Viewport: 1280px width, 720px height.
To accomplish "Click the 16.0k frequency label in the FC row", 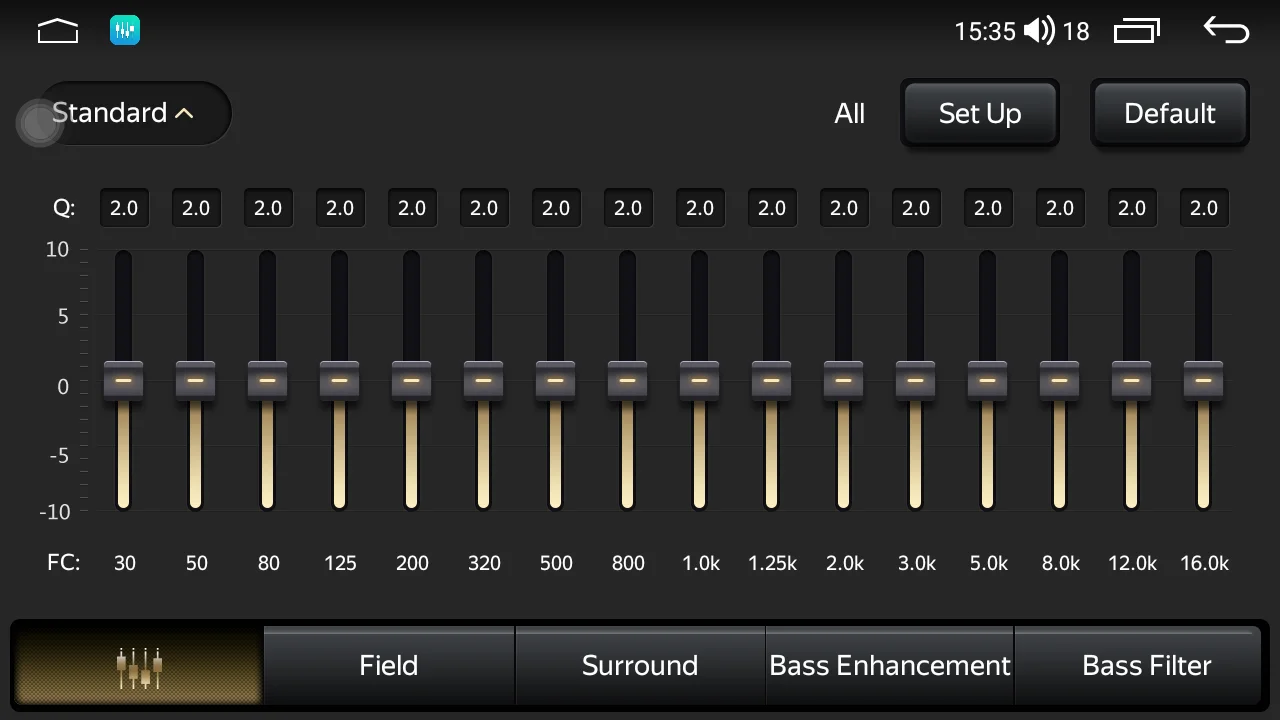I will point(1204,563).
